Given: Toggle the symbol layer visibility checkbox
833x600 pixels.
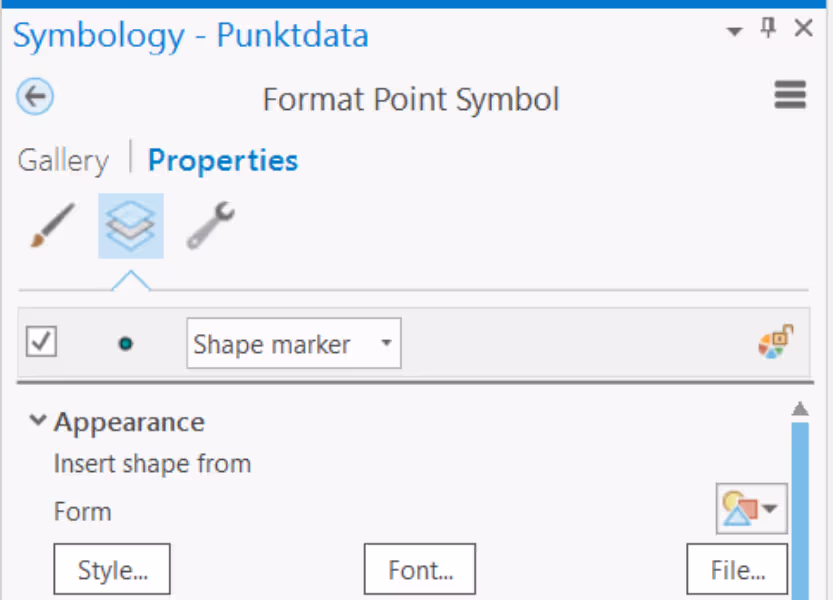Looking at the screenshot, I should (41, 342).
